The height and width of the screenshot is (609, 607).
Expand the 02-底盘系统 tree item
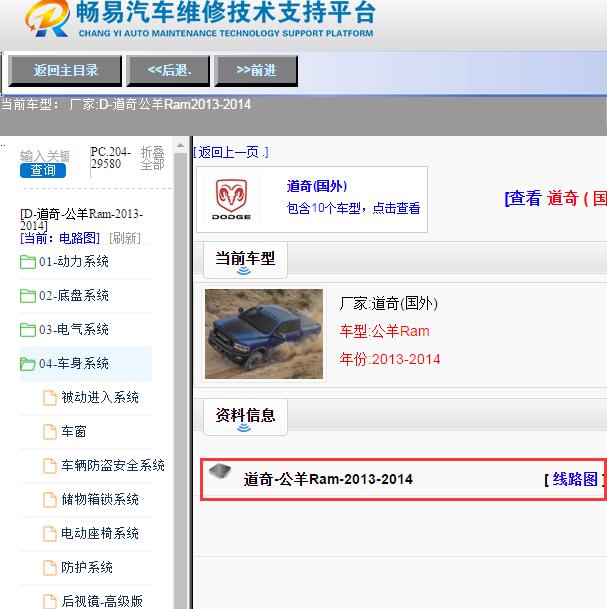(74, 296)
